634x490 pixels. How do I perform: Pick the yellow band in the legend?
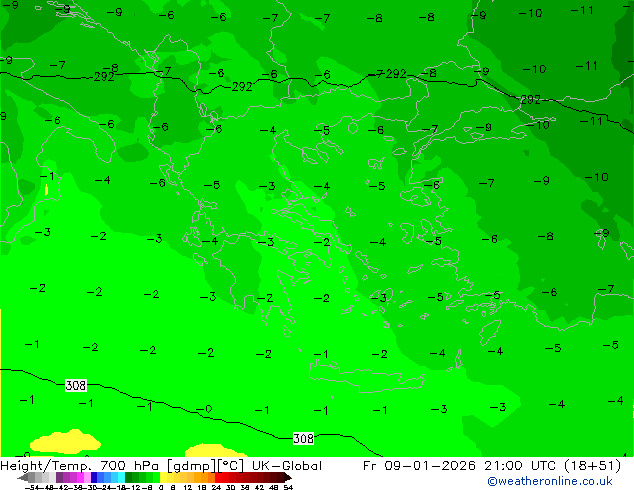coord(163,477)
